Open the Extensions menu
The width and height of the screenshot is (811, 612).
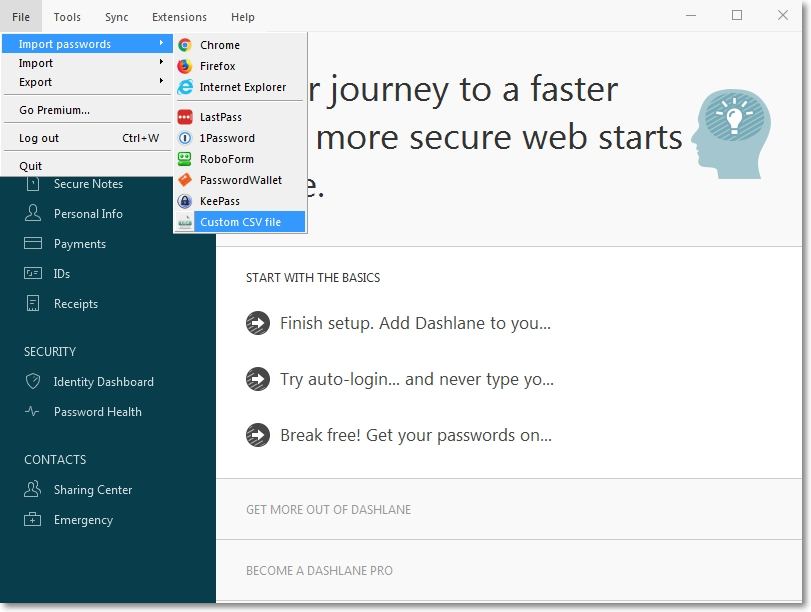click(179, 17)
